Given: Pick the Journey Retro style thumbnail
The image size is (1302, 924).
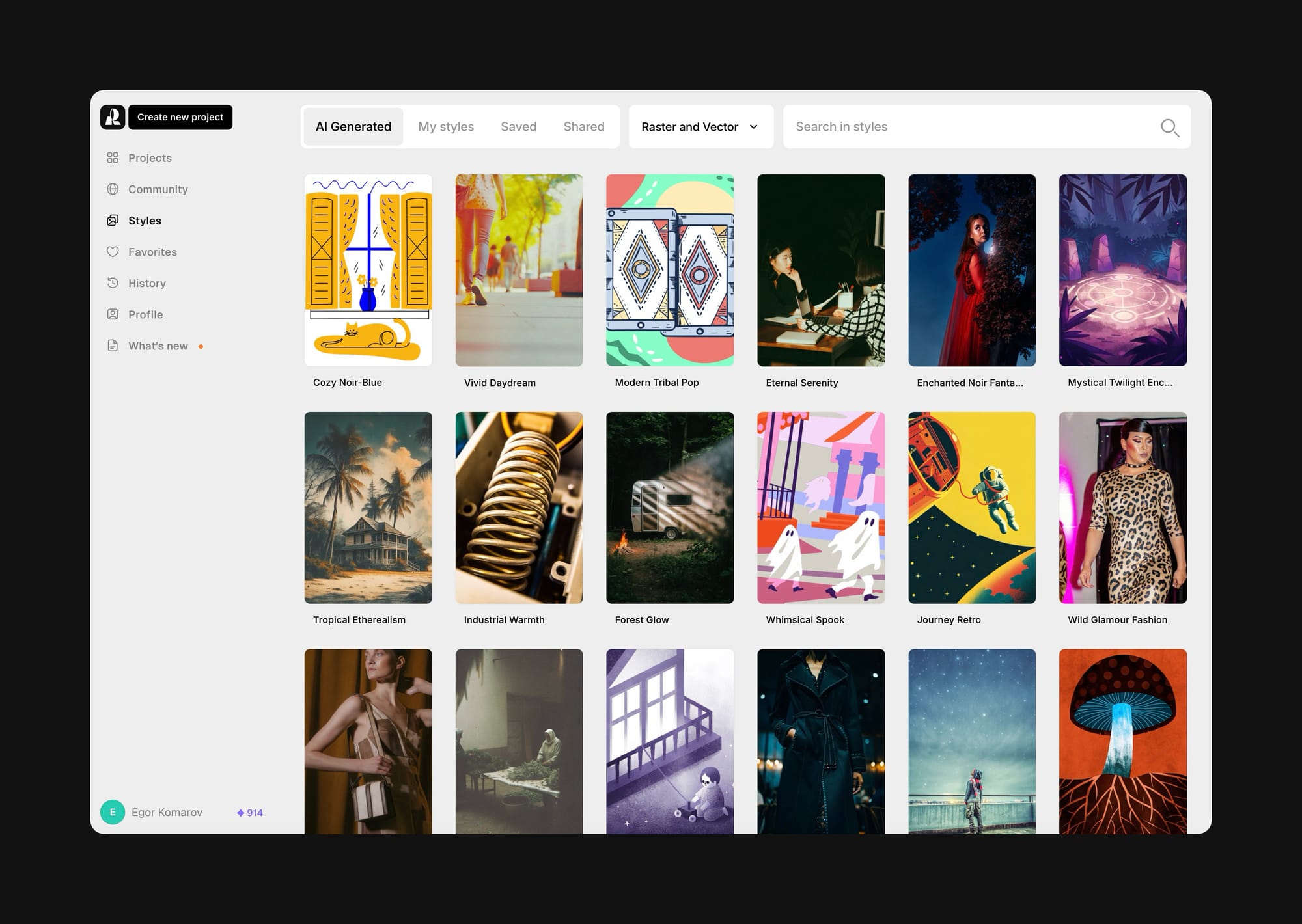Looking at the screenshot, I should click(x=971, y=508).
